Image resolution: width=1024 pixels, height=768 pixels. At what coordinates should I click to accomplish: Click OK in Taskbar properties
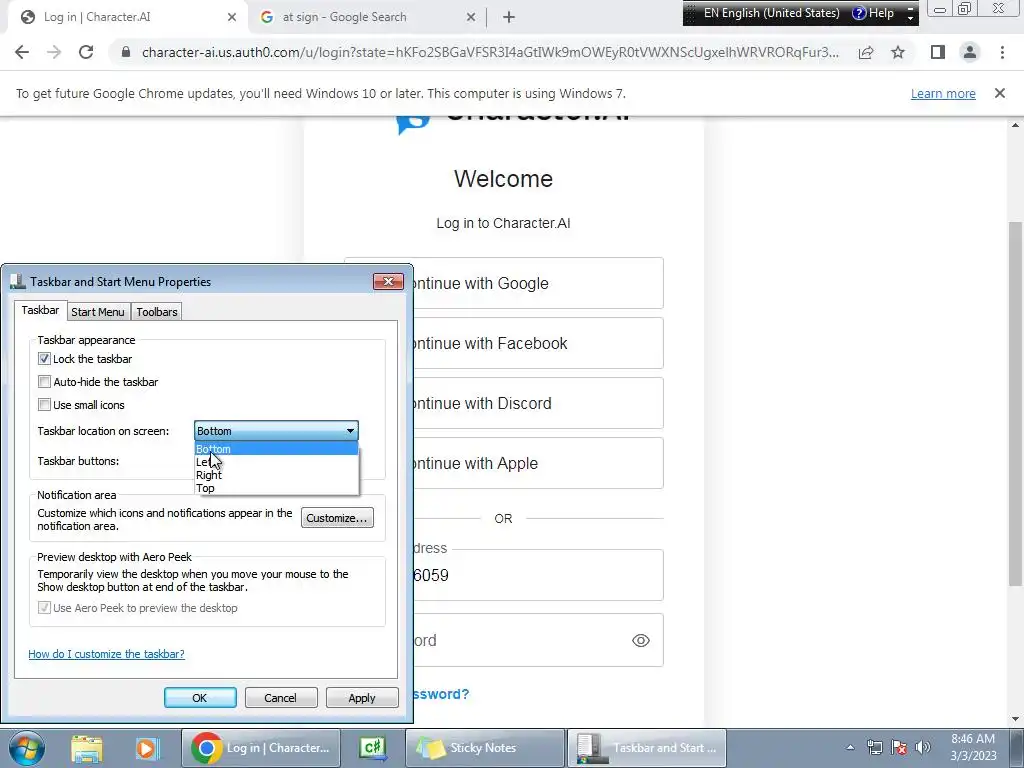(200, 697)
